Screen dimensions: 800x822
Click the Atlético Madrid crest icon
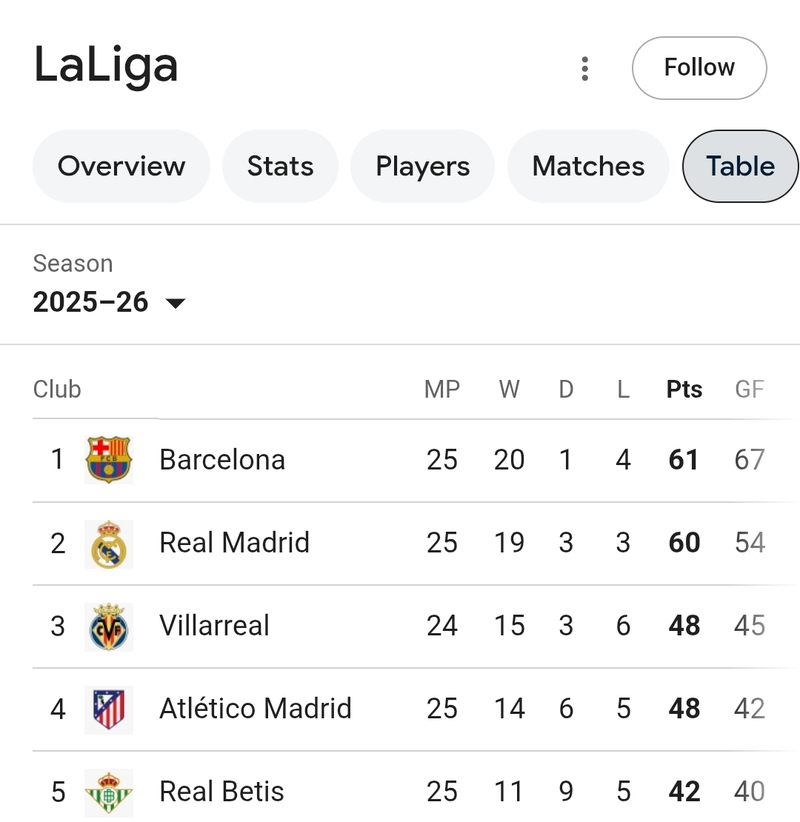coord(109,710)
